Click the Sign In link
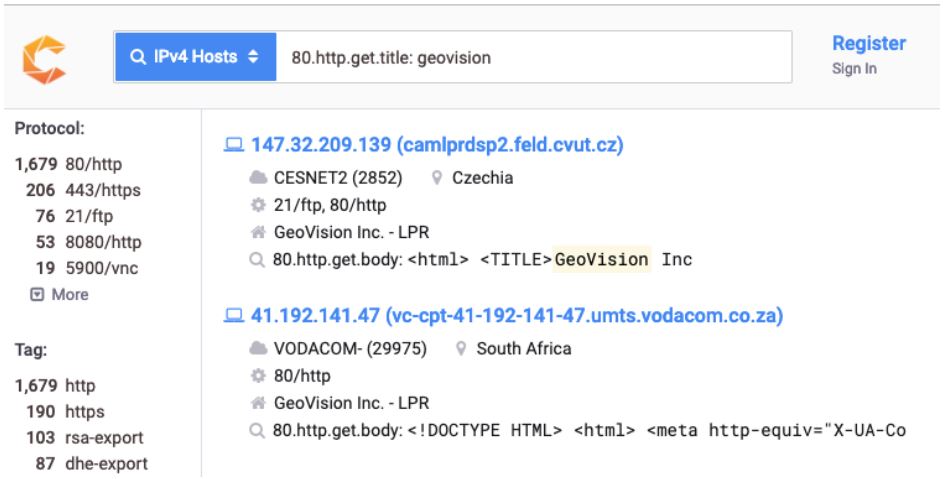The width and height of the screenshot is (947, 479). 854,69
